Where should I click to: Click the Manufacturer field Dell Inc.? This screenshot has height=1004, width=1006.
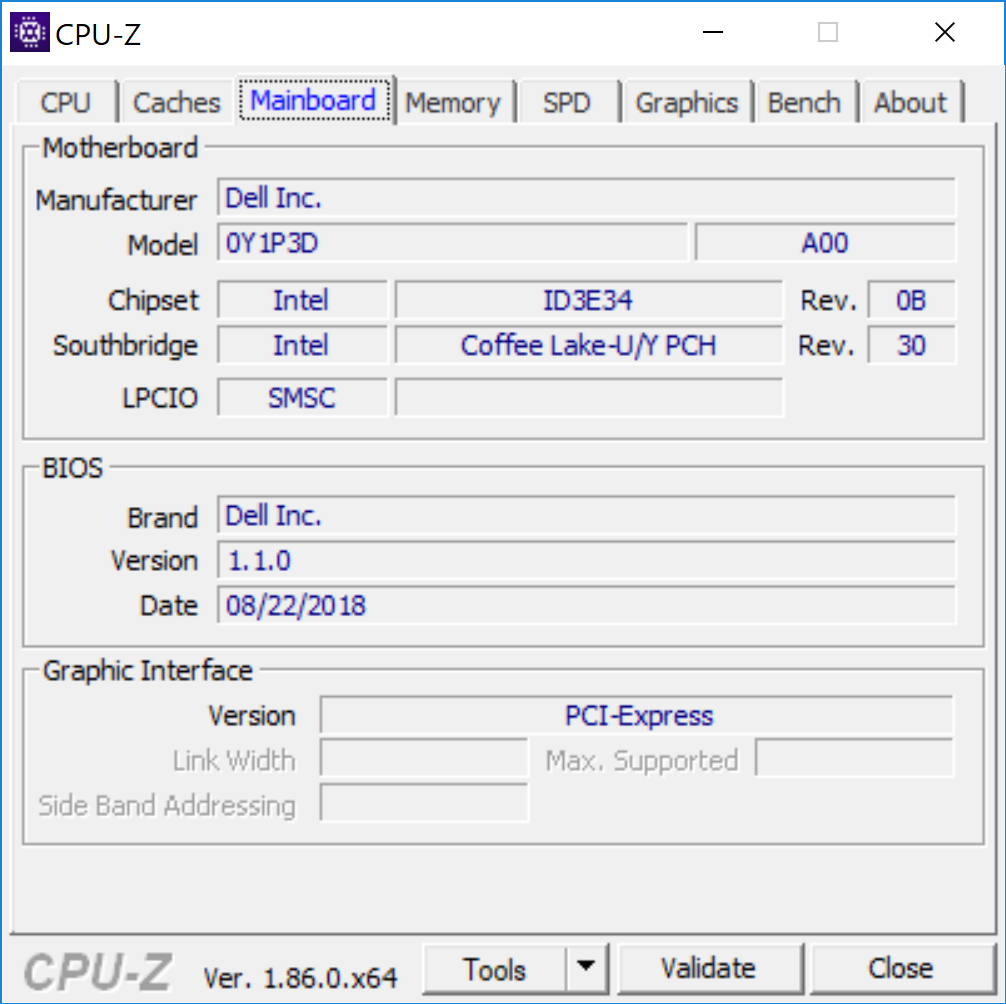pos(586,198)
